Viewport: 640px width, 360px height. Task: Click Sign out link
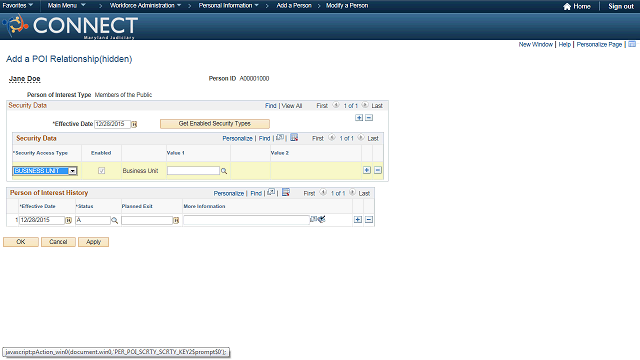[x=621, y=6]
